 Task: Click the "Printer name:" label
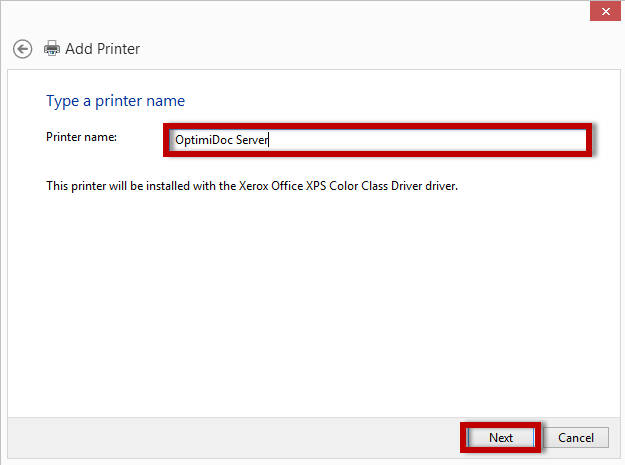coord(81,137)
